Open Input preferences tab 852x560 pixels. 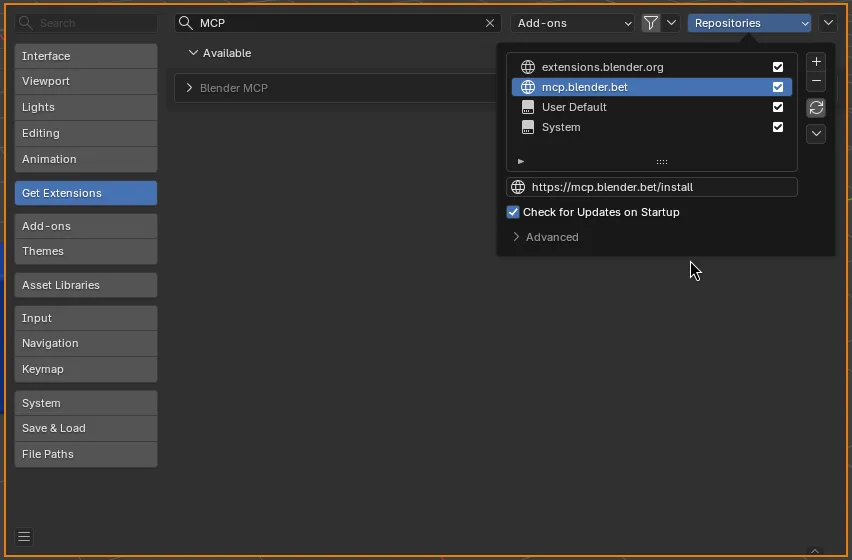86,318
